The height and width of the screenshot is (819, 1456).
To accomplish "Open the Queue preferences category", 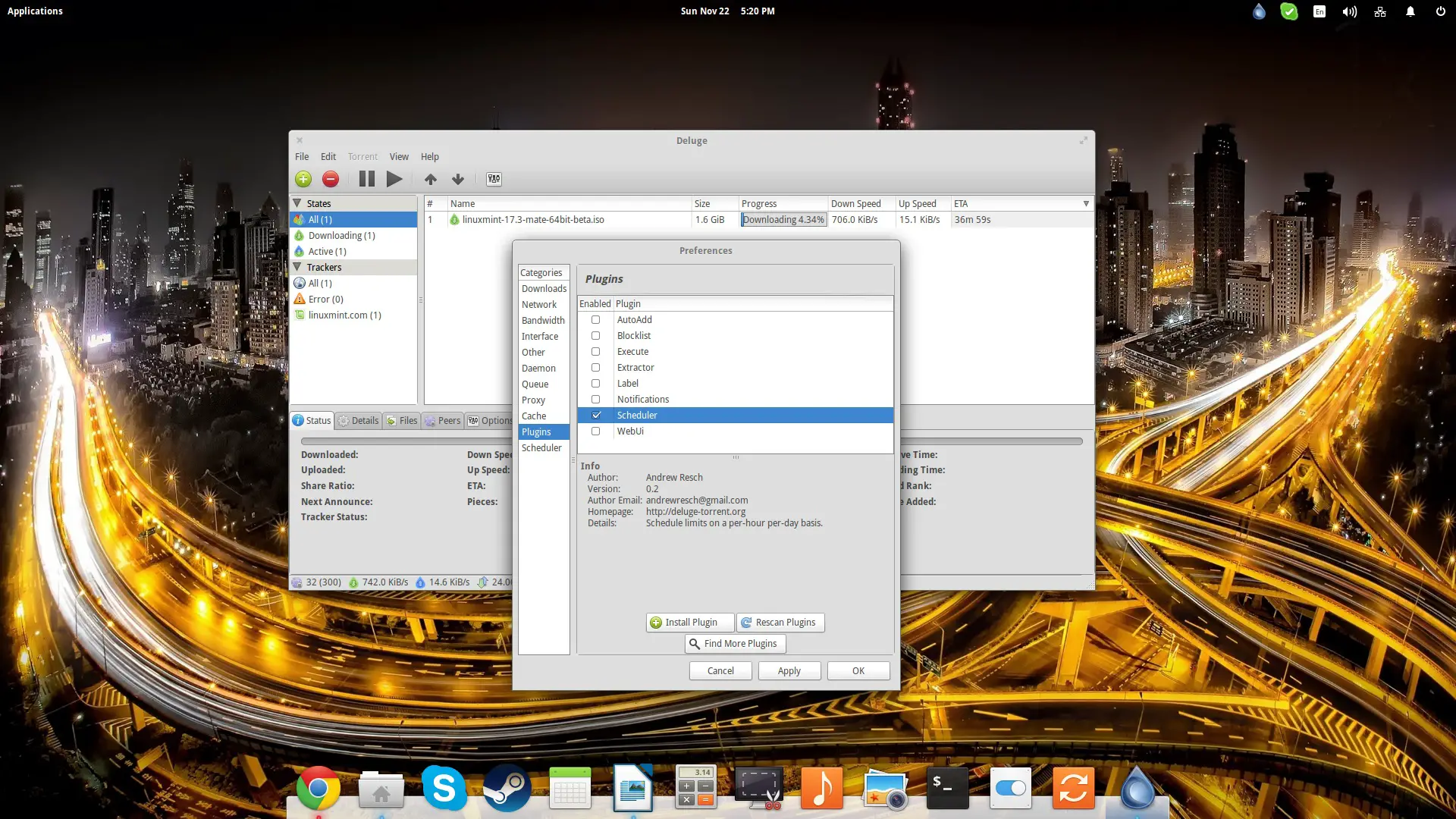I will click(544, 384).
